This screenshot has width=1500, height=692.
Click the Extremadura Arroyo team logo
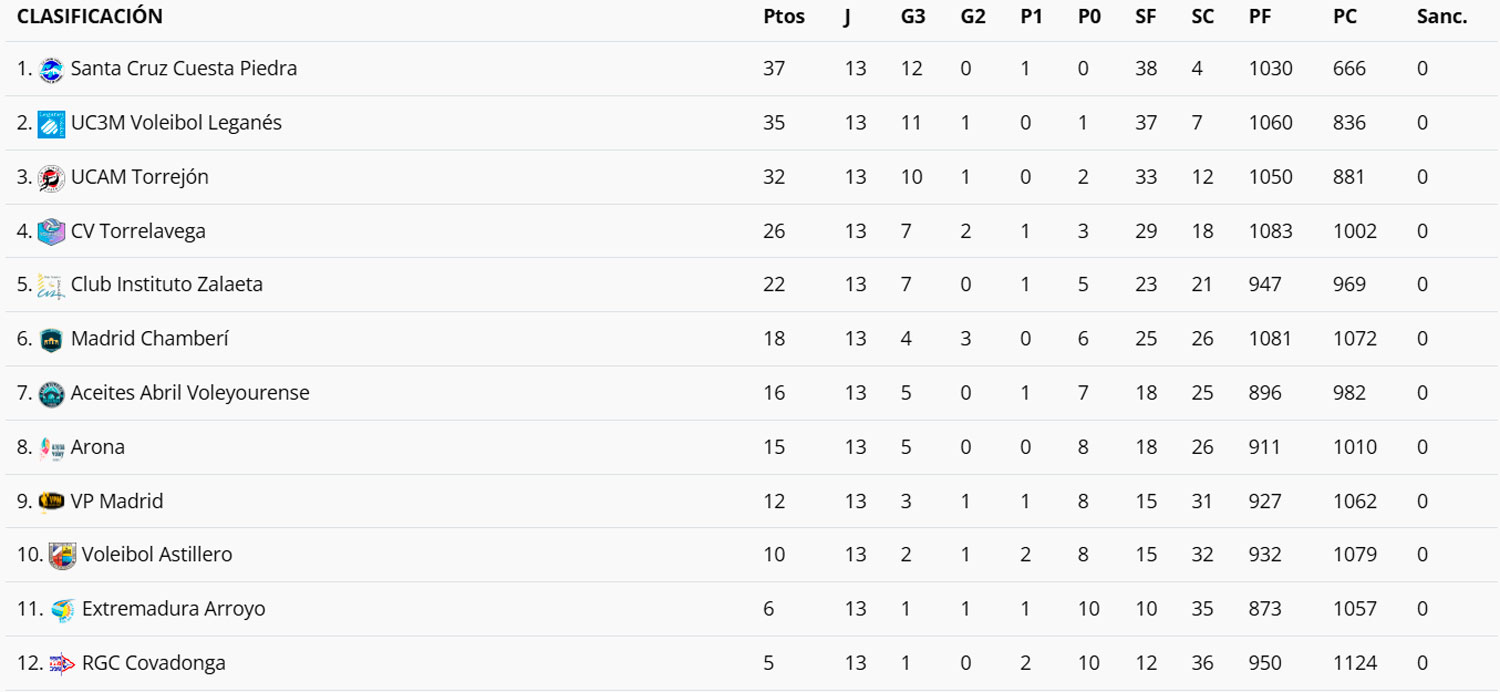coord(62,609)
